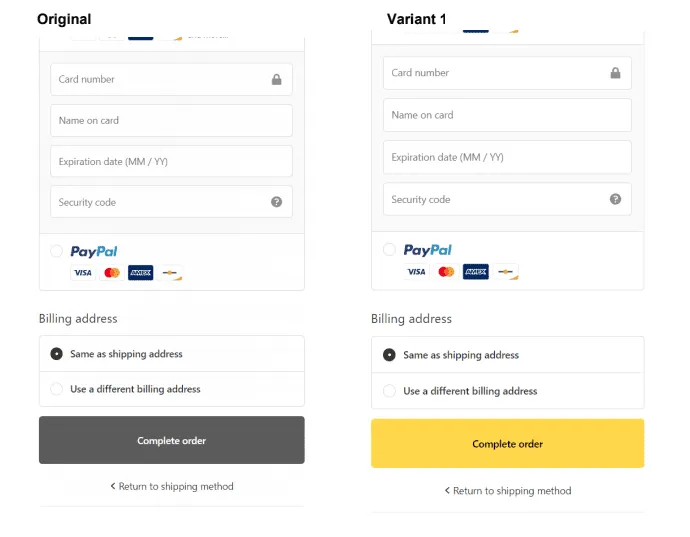This screenshot has height=537, width=690.
Task: Click Mastercard icon under PayPal in Variant 1
Action: click(446, 272)
